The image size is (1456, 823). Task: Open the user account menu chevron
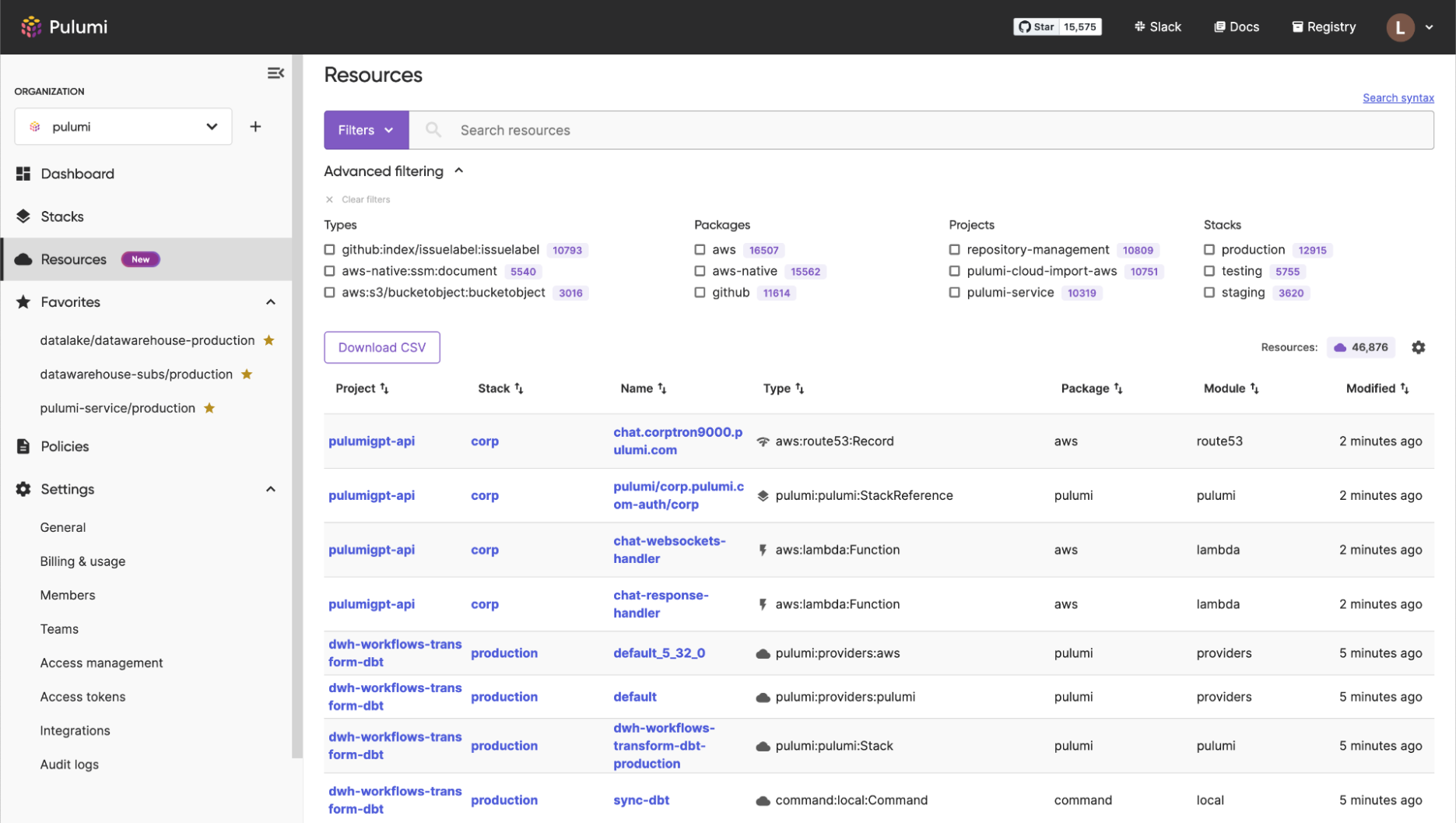point(1430,27)
